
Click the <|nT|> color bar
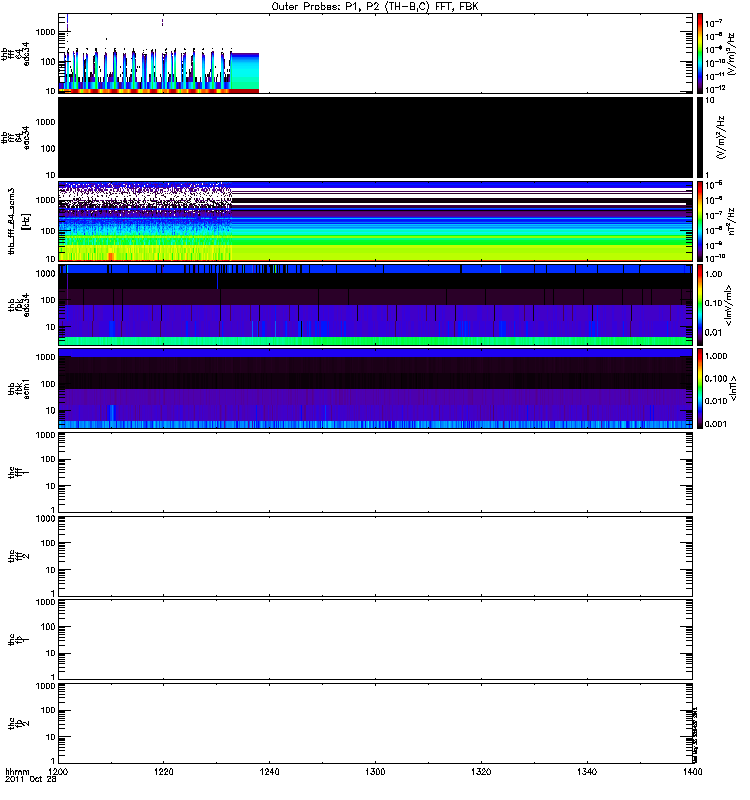(x=701, y=389)
